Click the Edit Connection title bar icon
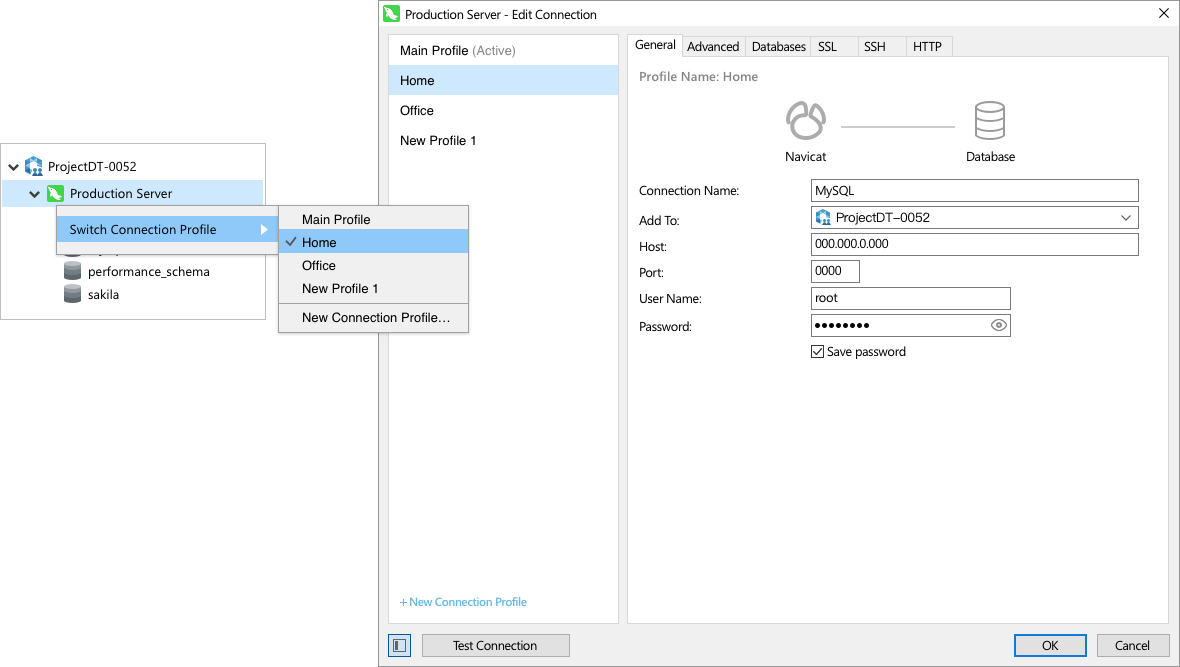This screenshot has height=667, width=1180. pyautogui.click(x=391, y=14)
